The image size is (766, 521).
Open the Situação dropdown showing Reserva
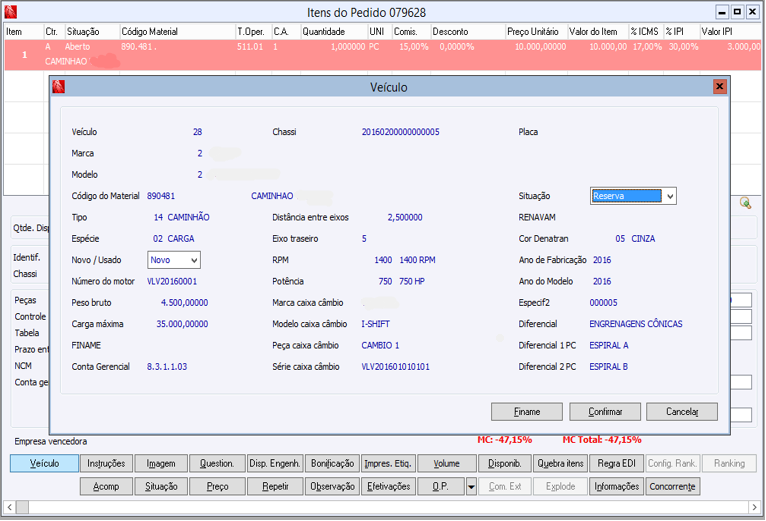670,196
